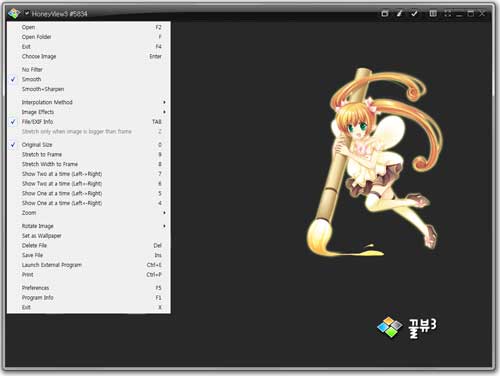Toggle fullscreen using the four-corner icon
Viewport: 500px width, 376px height.
pos(447,13)
